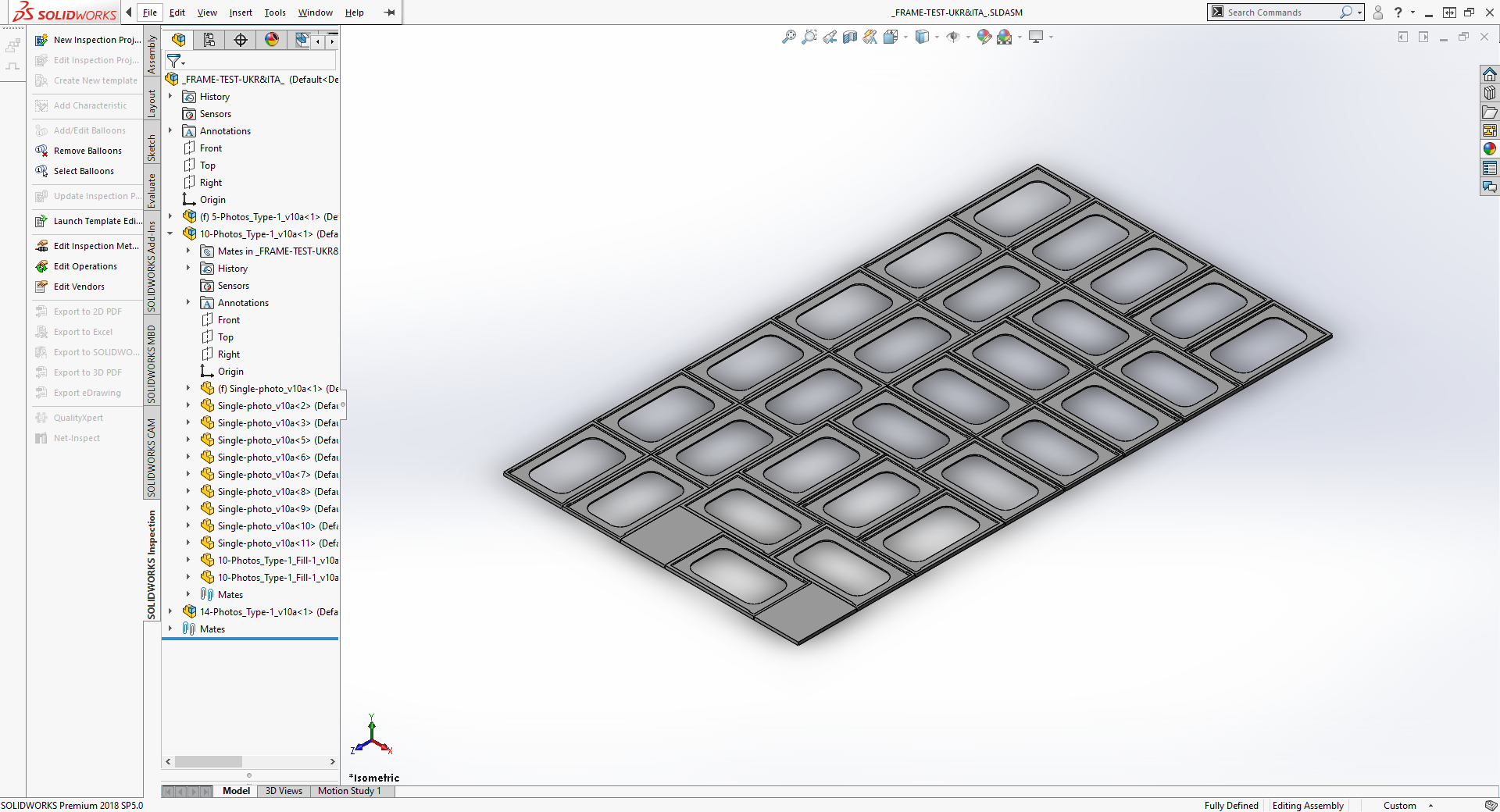This screenshot has width=1500, height=812.
Task: Expand Single-photo_v10a<5> component
Action: pyautogui.click(x=188, y=440)
